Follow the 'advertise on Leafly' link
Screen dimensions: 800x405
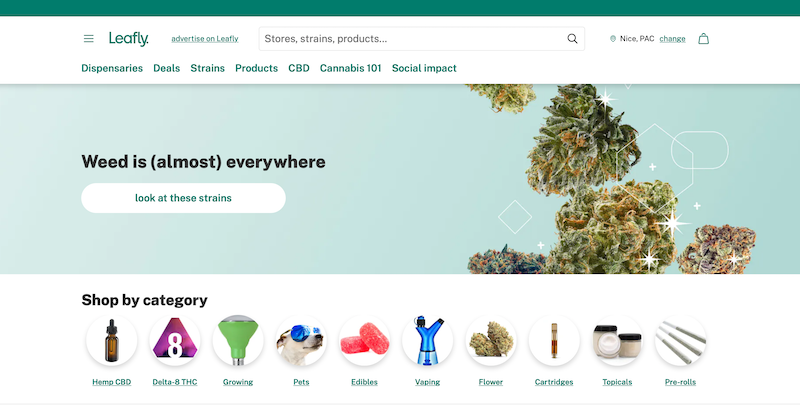click(205, 39)
